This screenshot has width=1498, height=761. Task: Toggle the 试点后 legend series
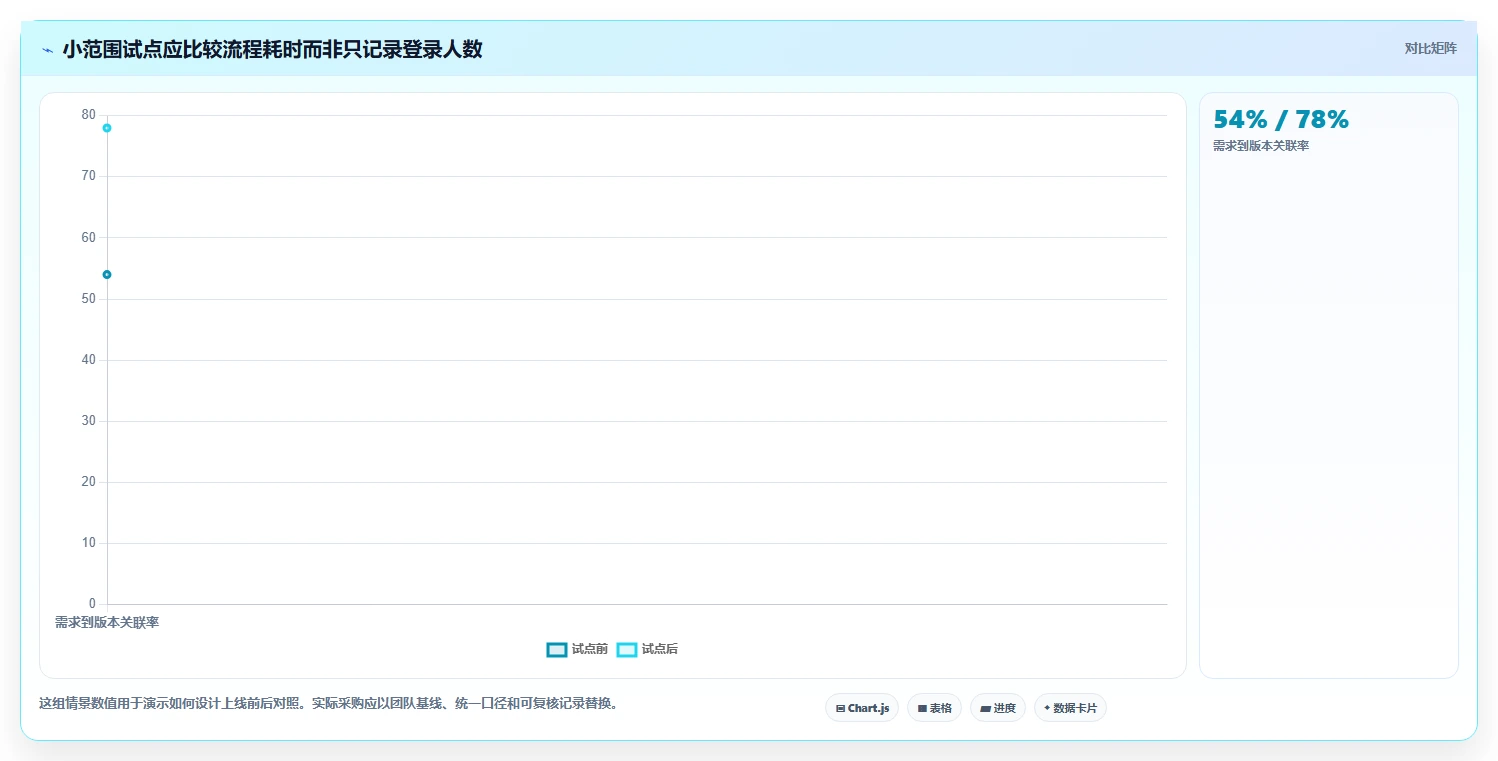point(647,649)
